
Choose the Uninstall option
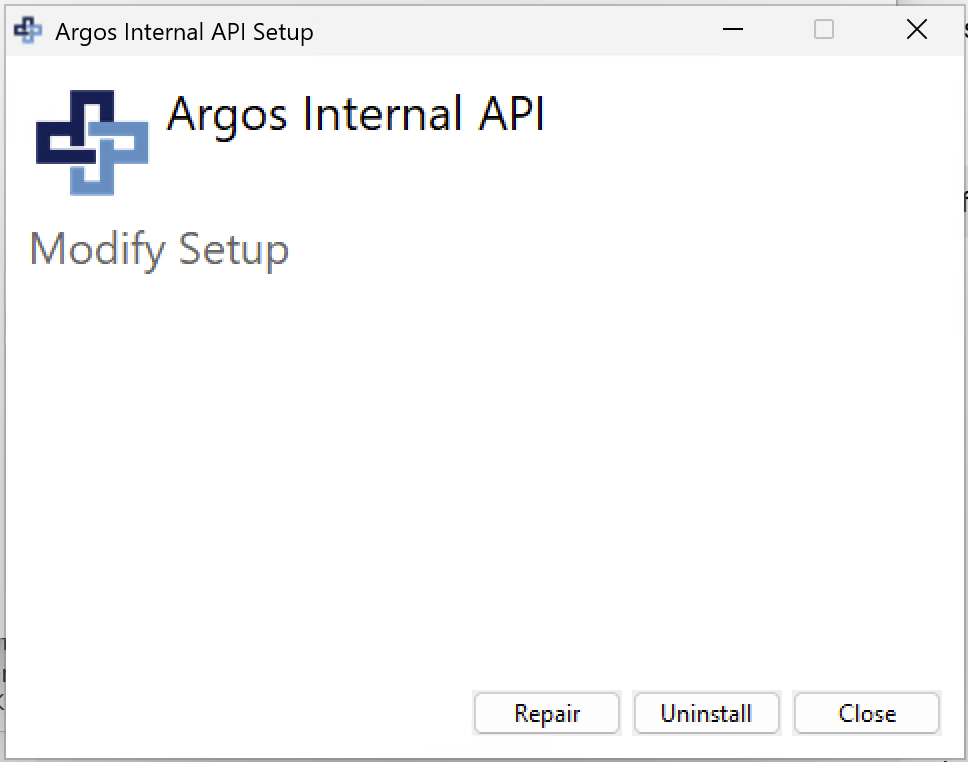[x=706, y=713]
